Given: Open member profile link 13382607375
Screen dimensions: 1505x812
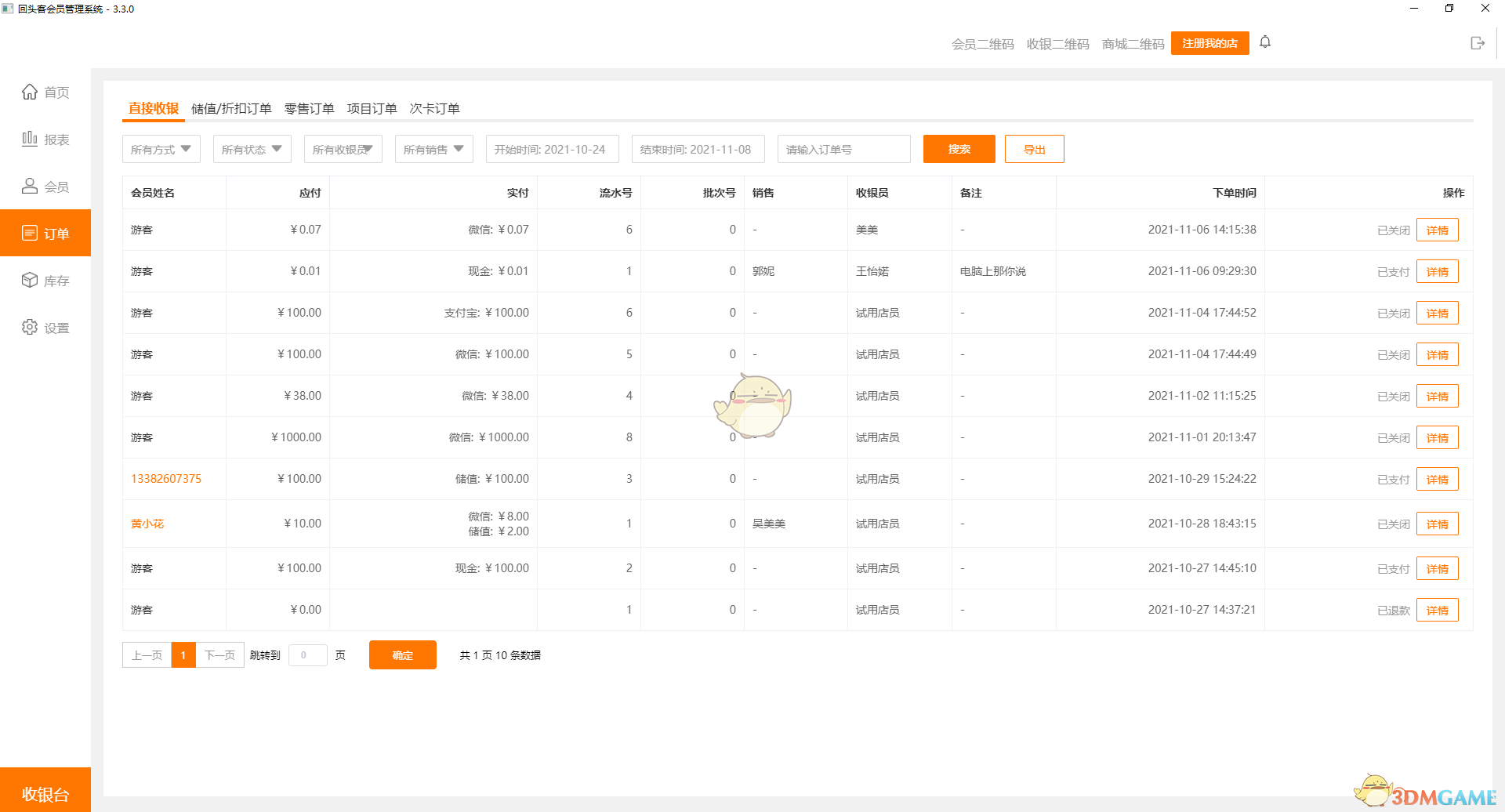Looking at the screenshot, I should [x=166, y=478].
